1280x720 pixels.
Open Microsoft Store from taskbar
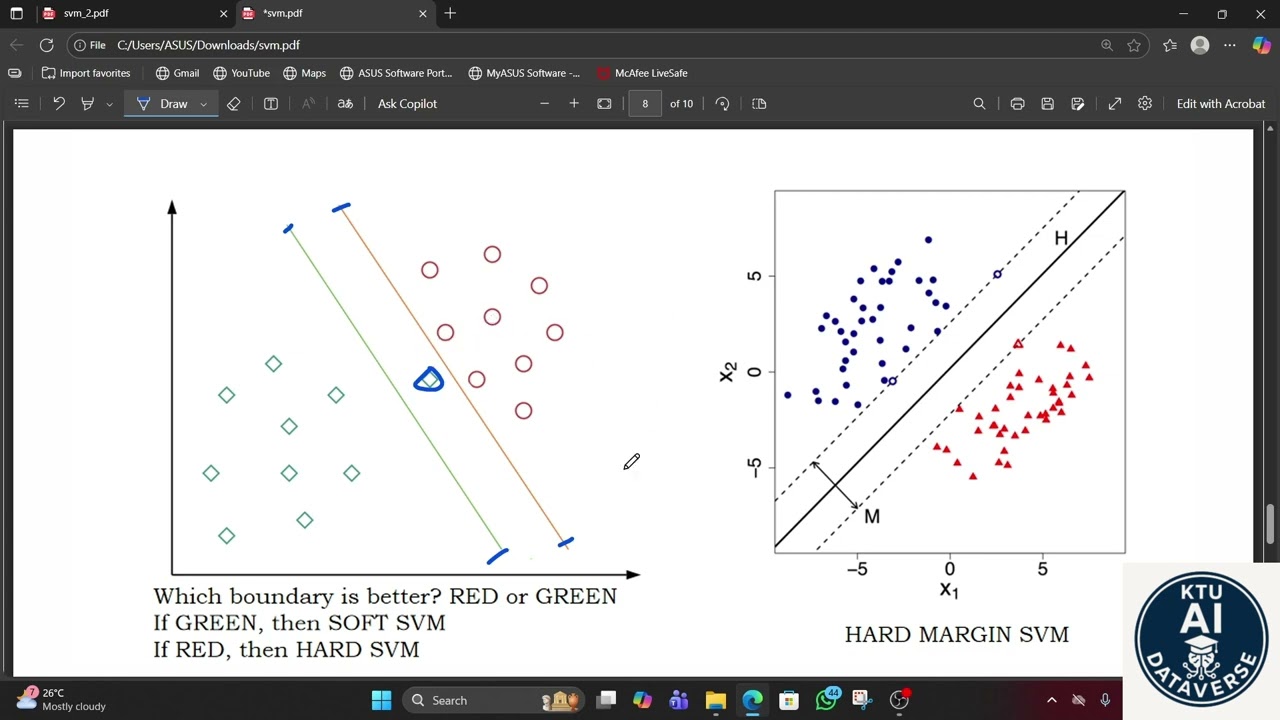pos(789,700)
